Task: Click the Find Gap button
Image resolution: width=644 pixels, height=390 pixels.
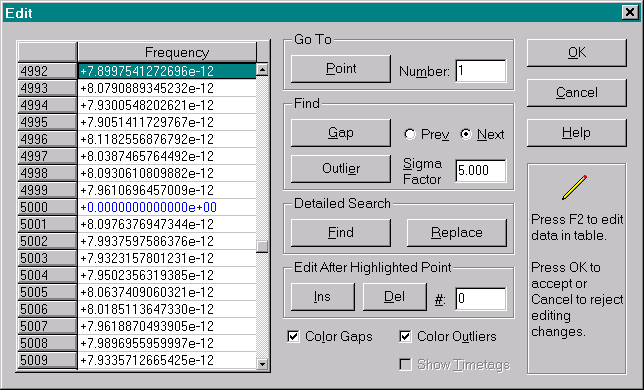Action: point(341,133)
